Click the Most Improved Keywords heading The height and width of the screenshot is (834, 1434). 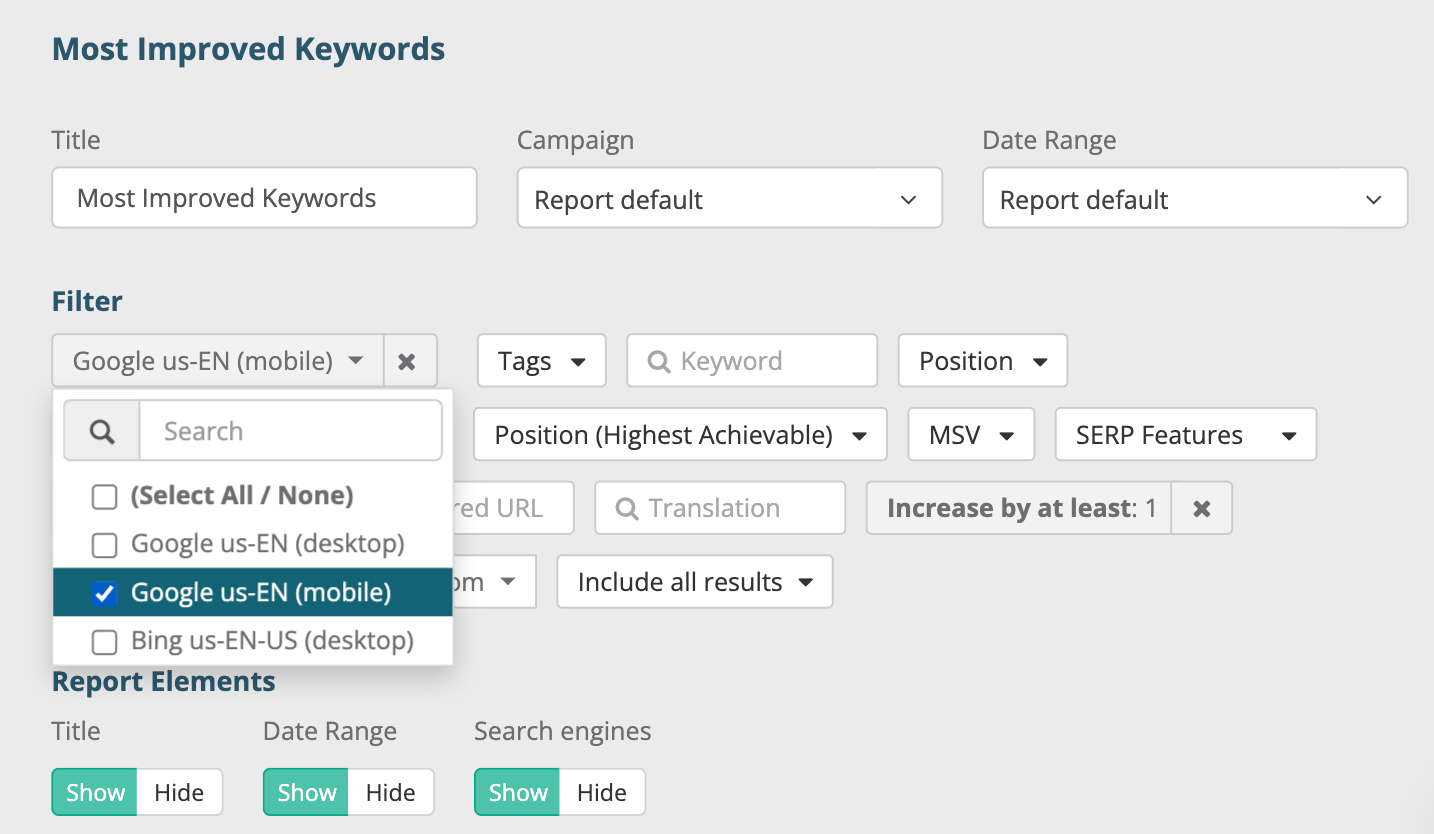pyautogui.click(x=248, y=49)
